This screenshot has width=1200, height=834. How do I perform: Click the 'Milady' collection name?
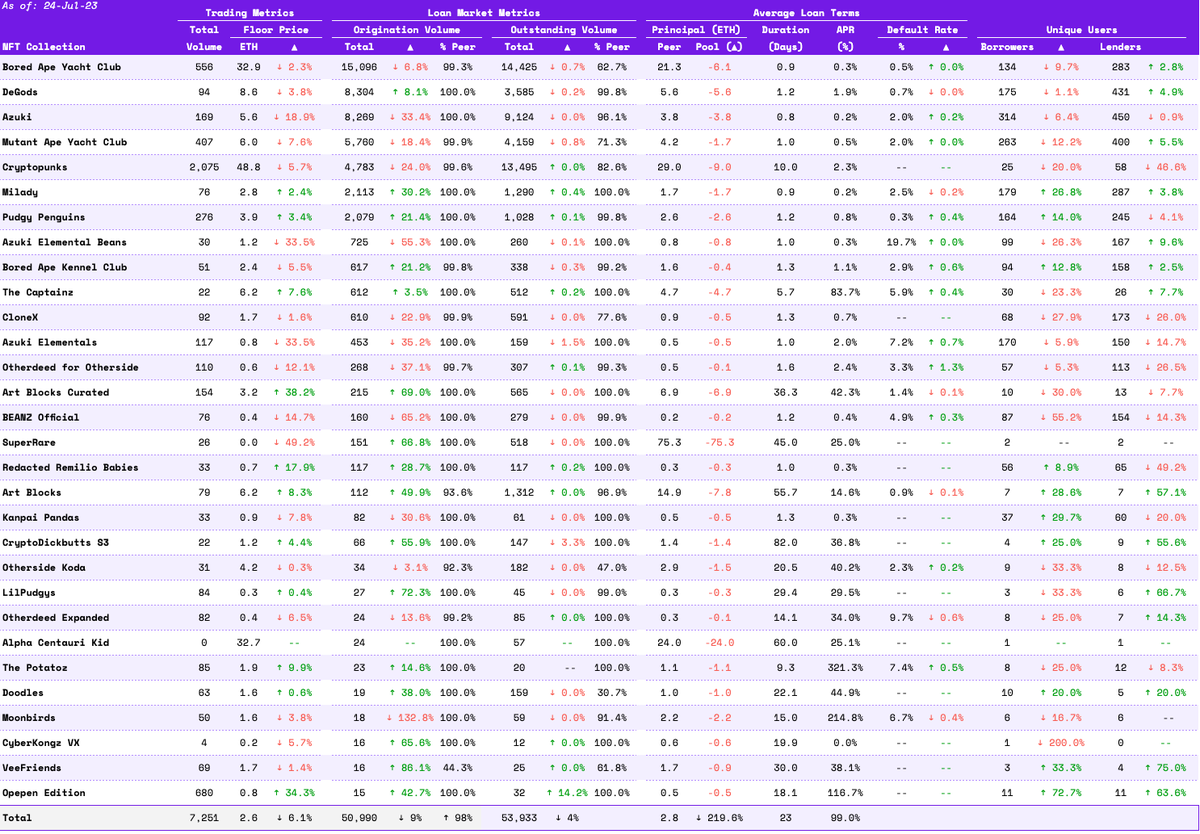pos(20,192)
